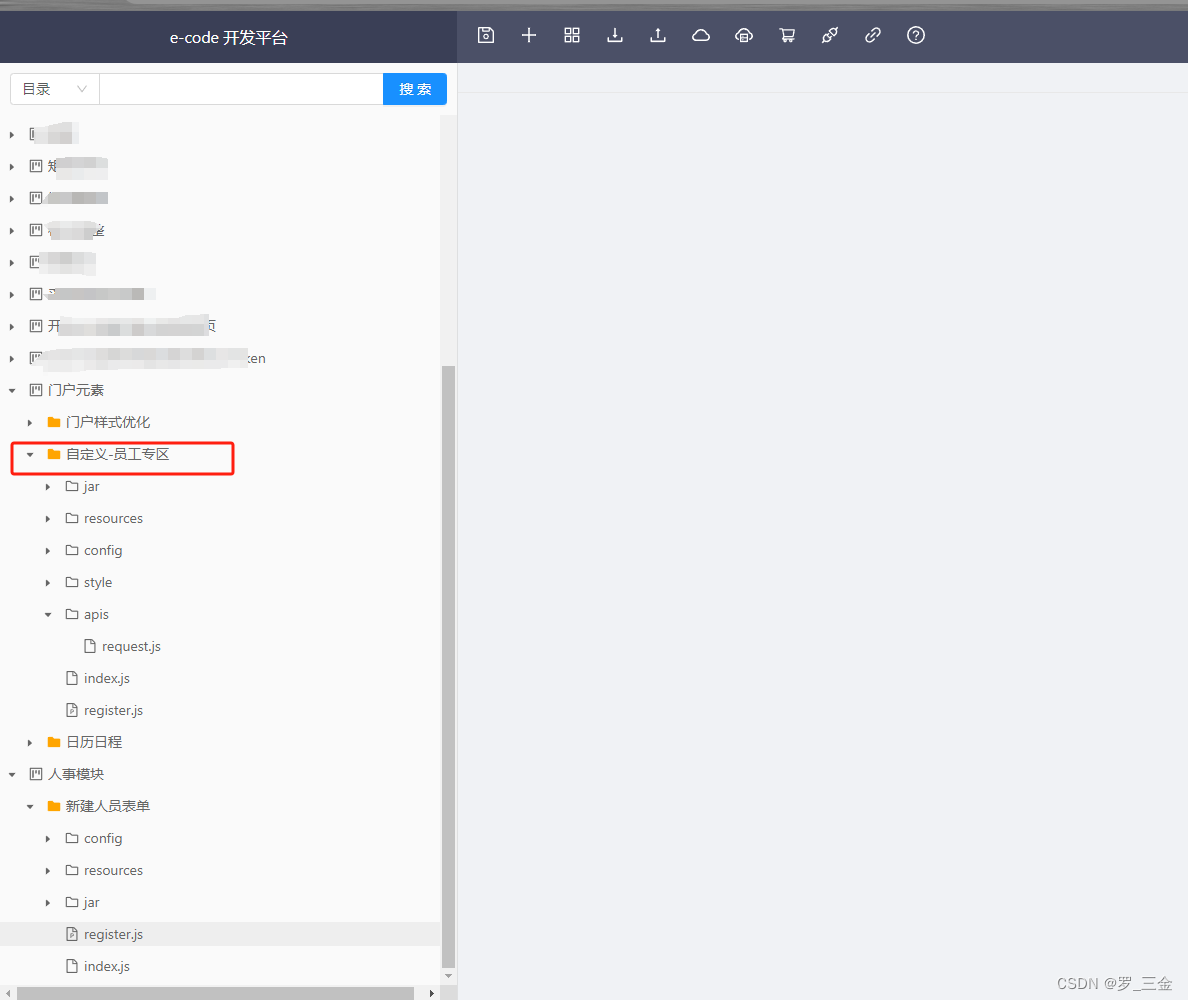Viewport: 1188px width, 1000px height.
Task: Click the 门户元素 module icon
Action: pos(36,390)
